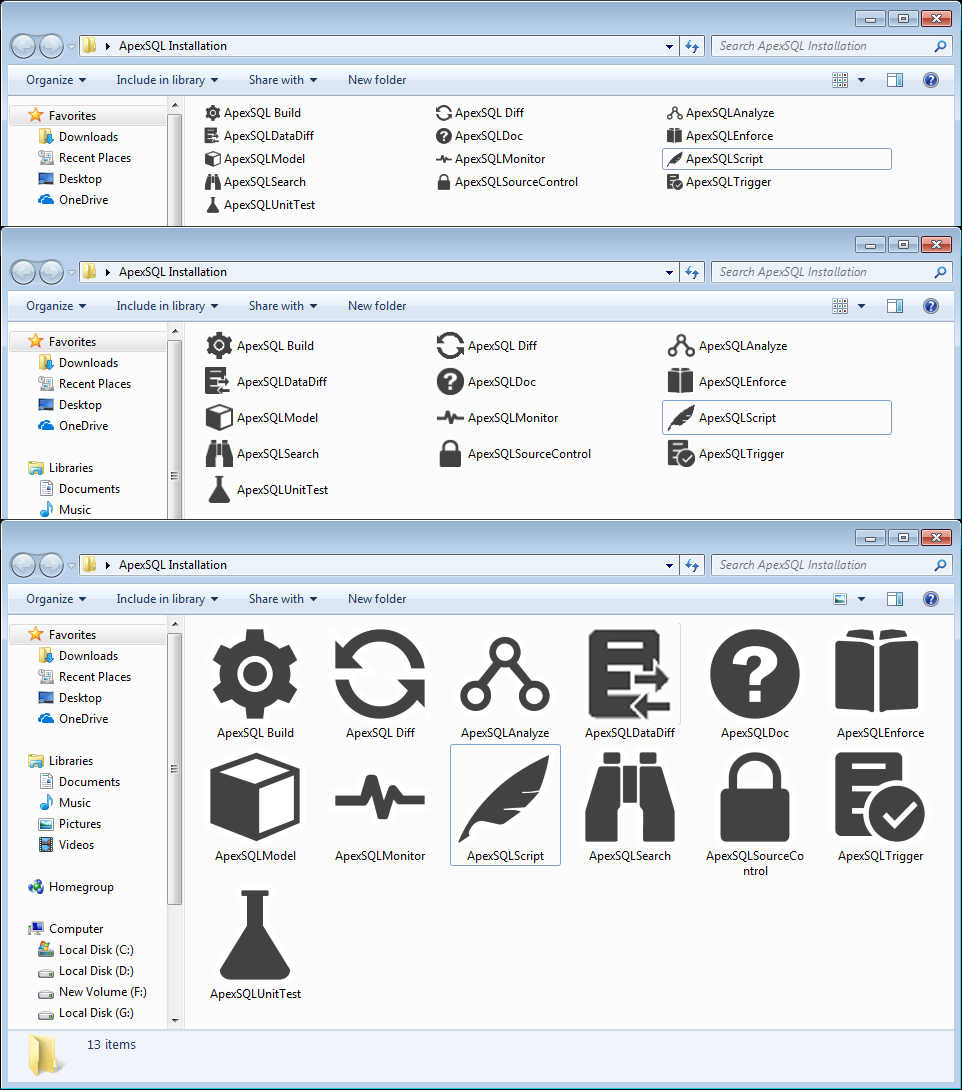962x1090 pixels.
Task: Focus the search box in the large-icons window
Action: click(831, 565)
